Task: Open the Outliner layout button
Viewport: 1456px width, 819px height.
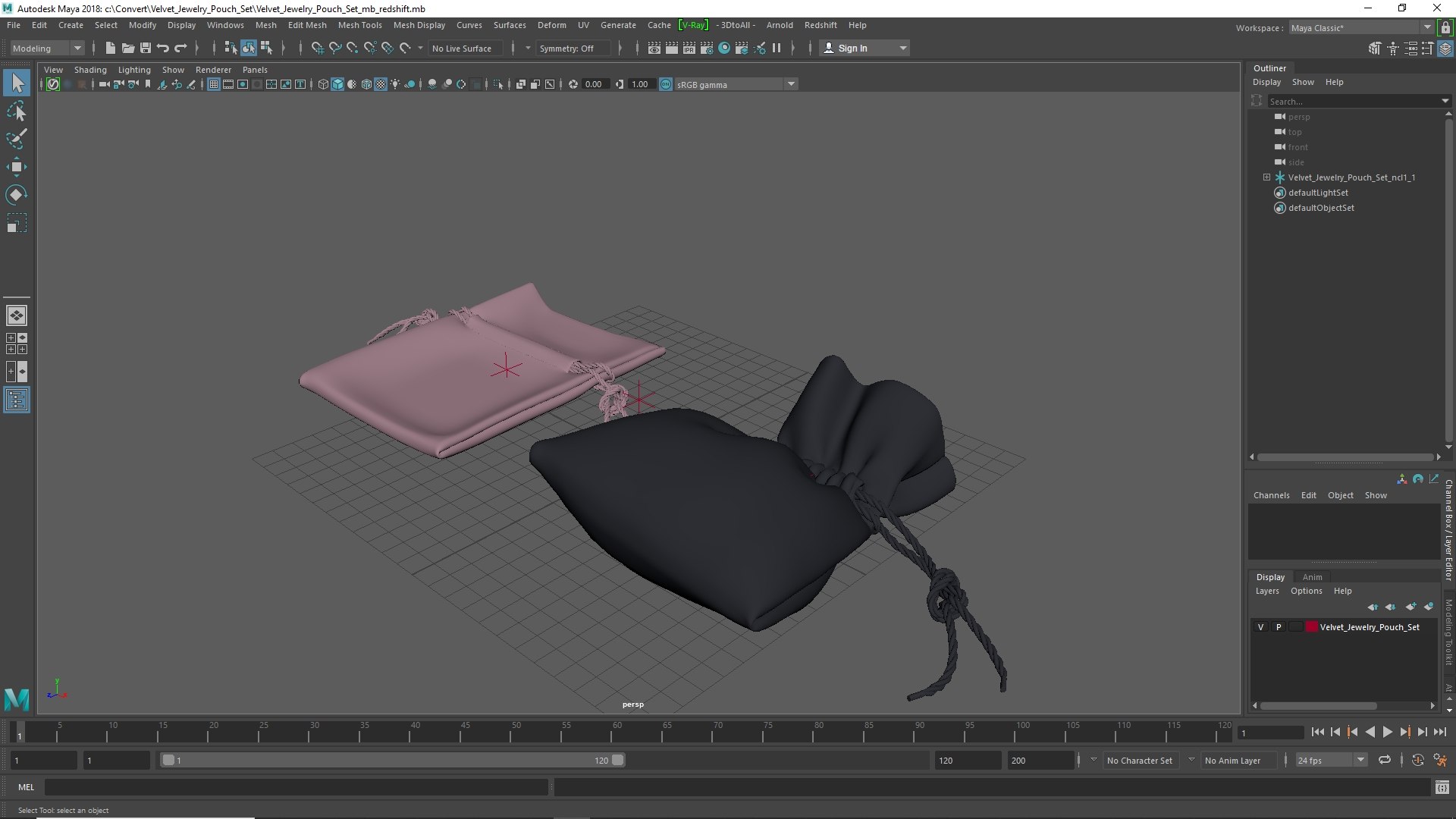Action: pos(16,400)
